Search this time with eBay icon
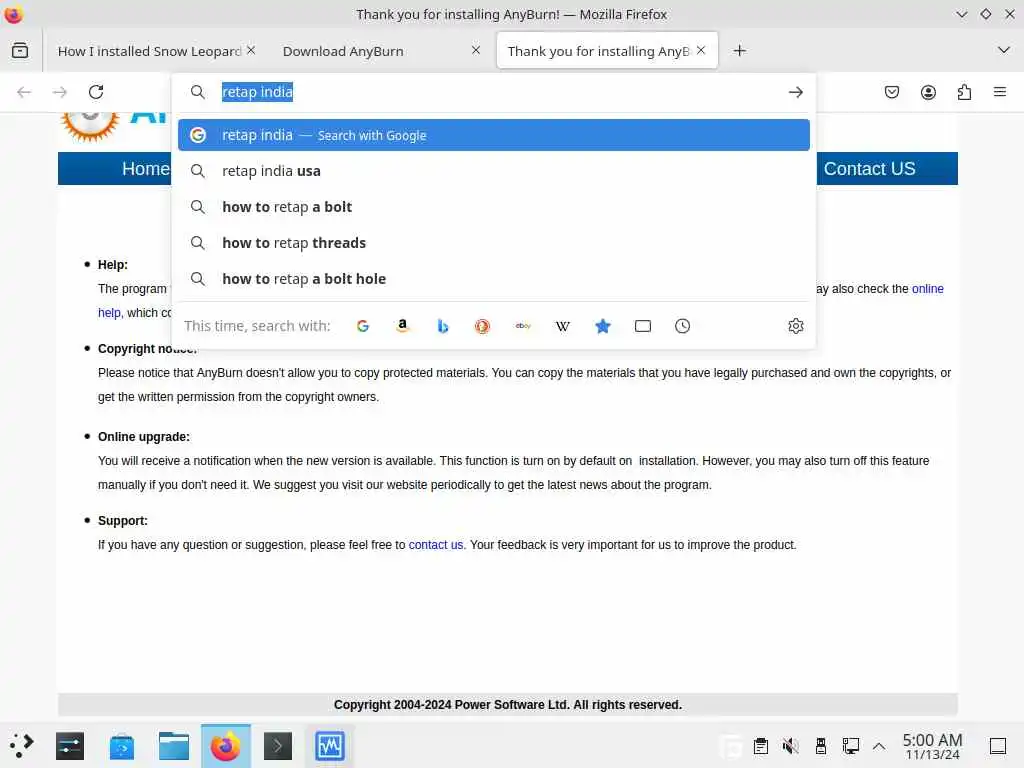1024x768 pixels. [523, 326]
